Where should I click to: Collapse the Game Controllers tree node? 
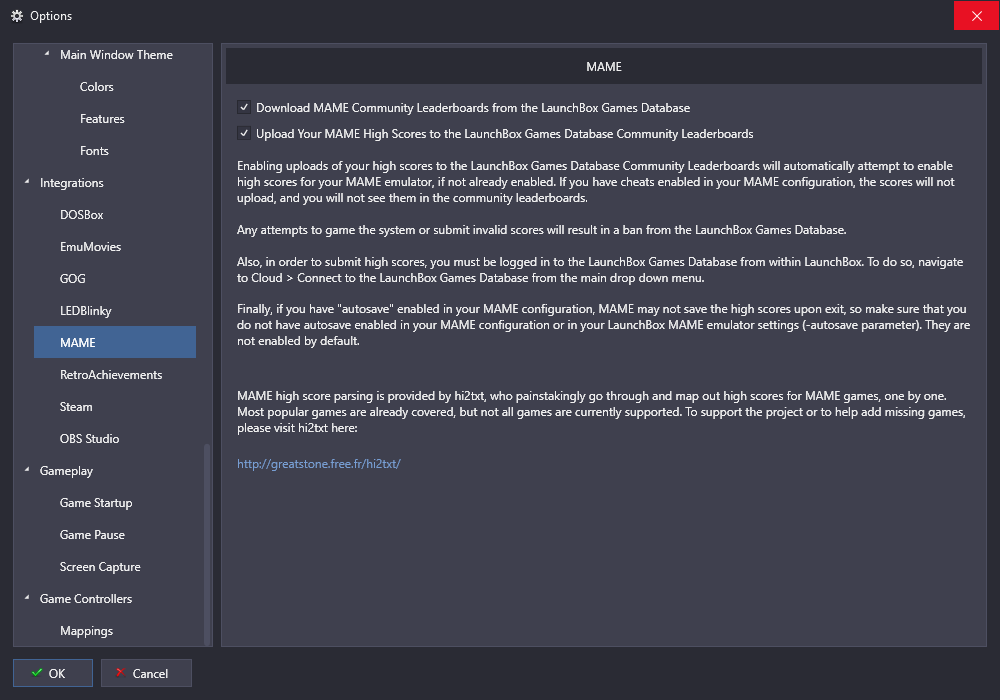click(27, 598)
